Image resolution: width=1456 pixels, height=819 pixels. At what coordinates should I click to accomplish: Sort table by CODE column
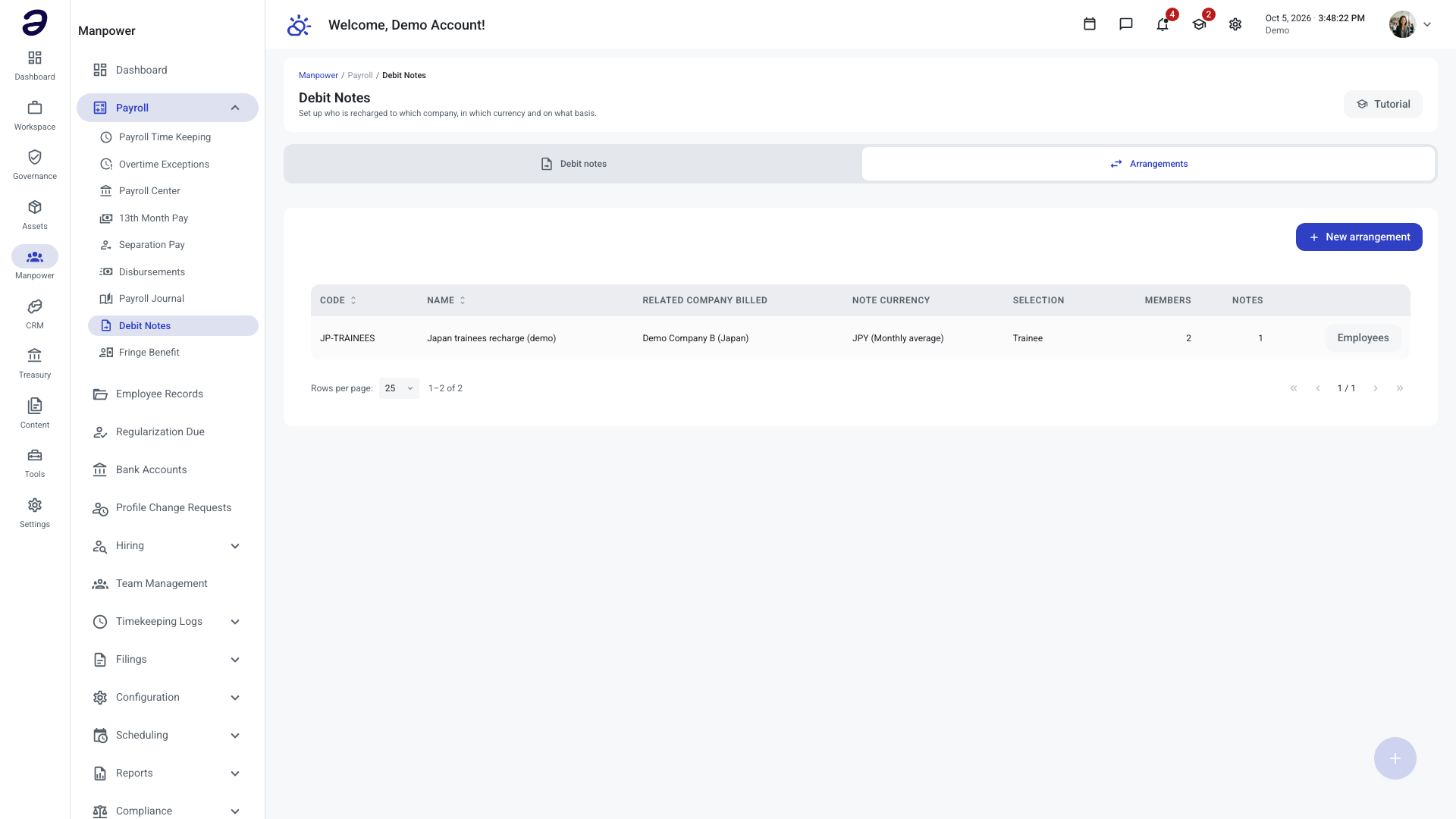pos(338,300)
